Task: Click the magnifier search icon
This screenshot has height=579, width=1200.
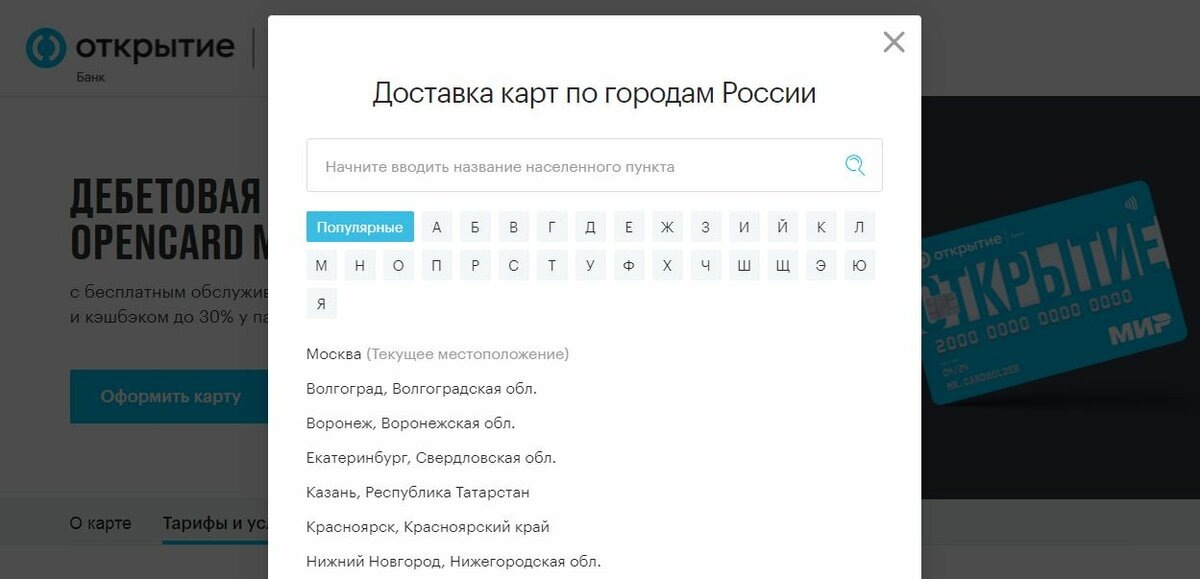Action: (854, 165)
